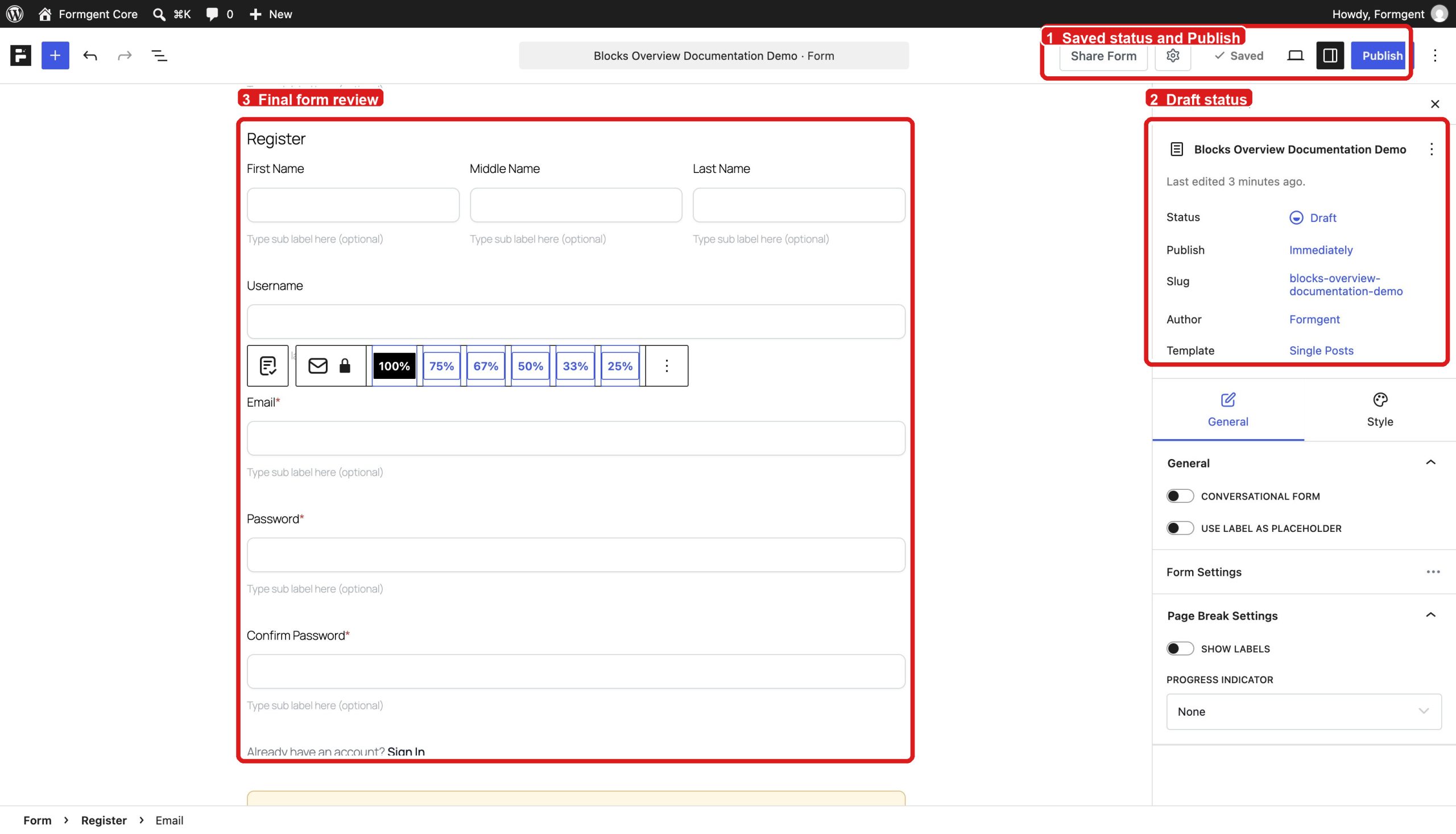Viewport: 1456px width, 834px height.
Task: Toggle the settings sidebar panel icon
Action: point(1330,56)
